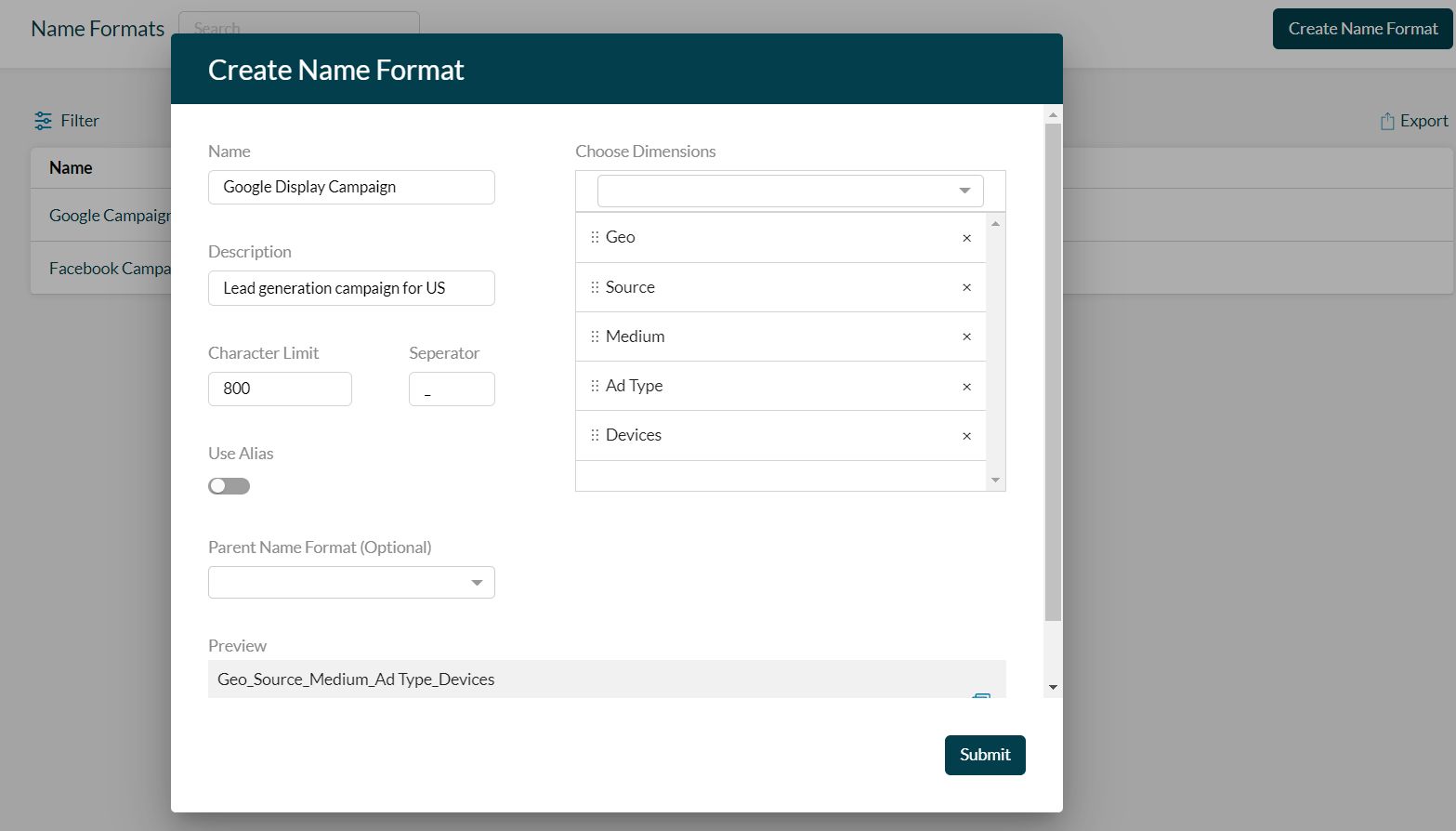
Task: Select the Google Campaign row
Action: click(102, 215)
